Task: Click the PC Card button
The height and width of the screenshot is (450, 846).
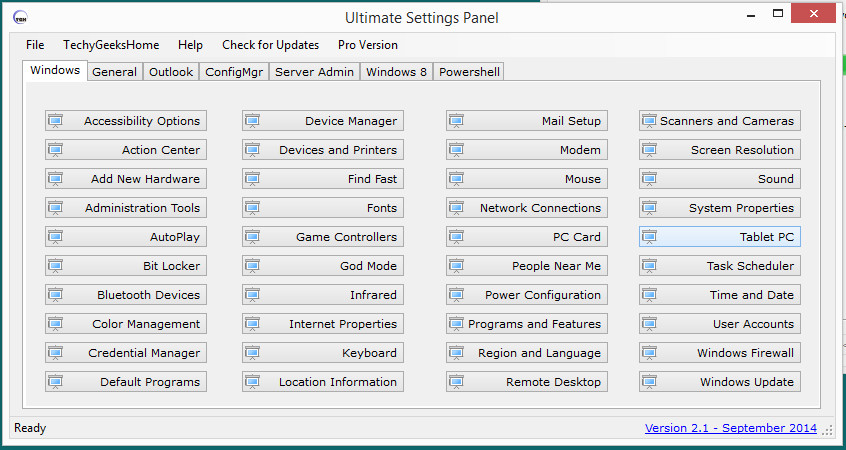Action: click(x=527, y=237)
